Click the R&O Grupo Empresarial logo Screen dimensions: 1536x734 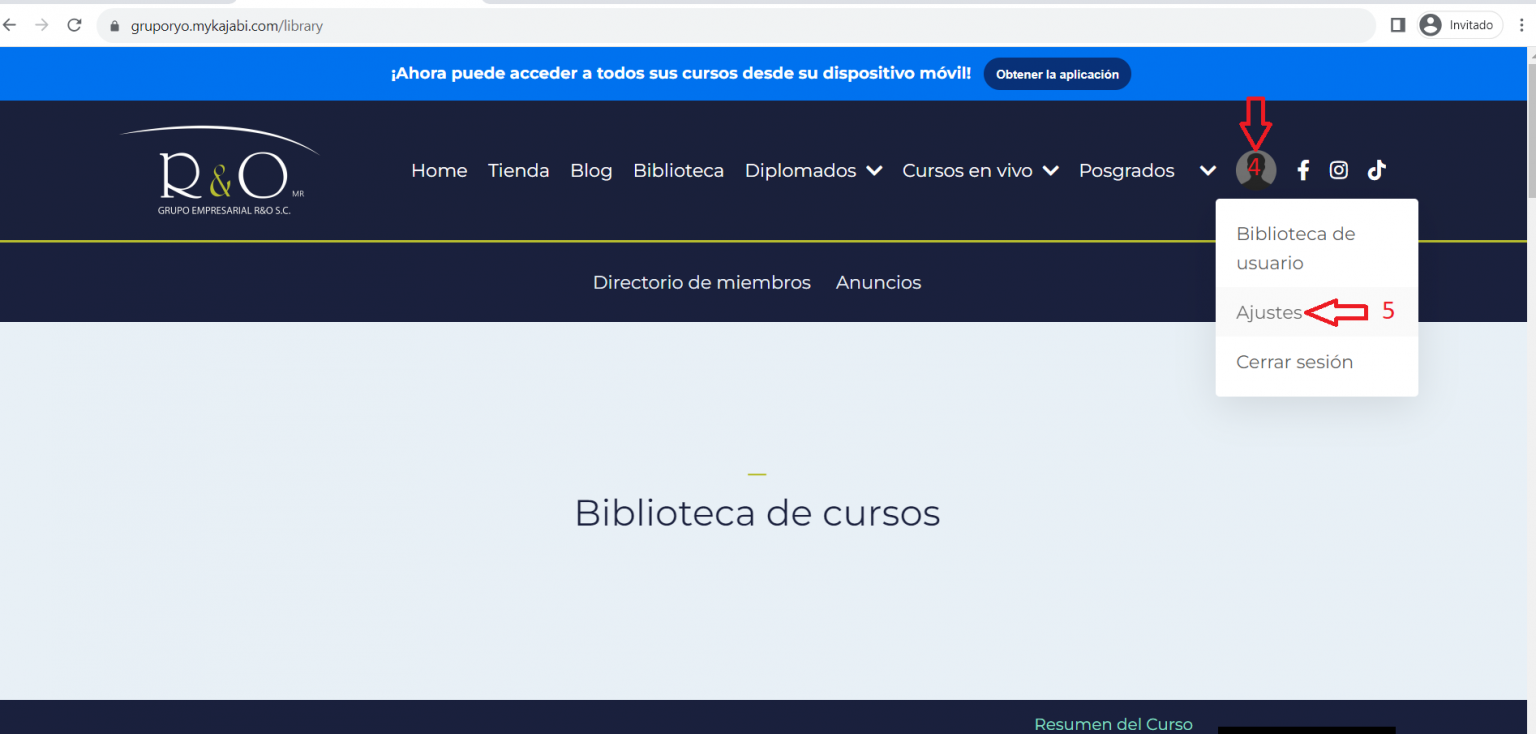pyautogui.click(x=222, y=171)
